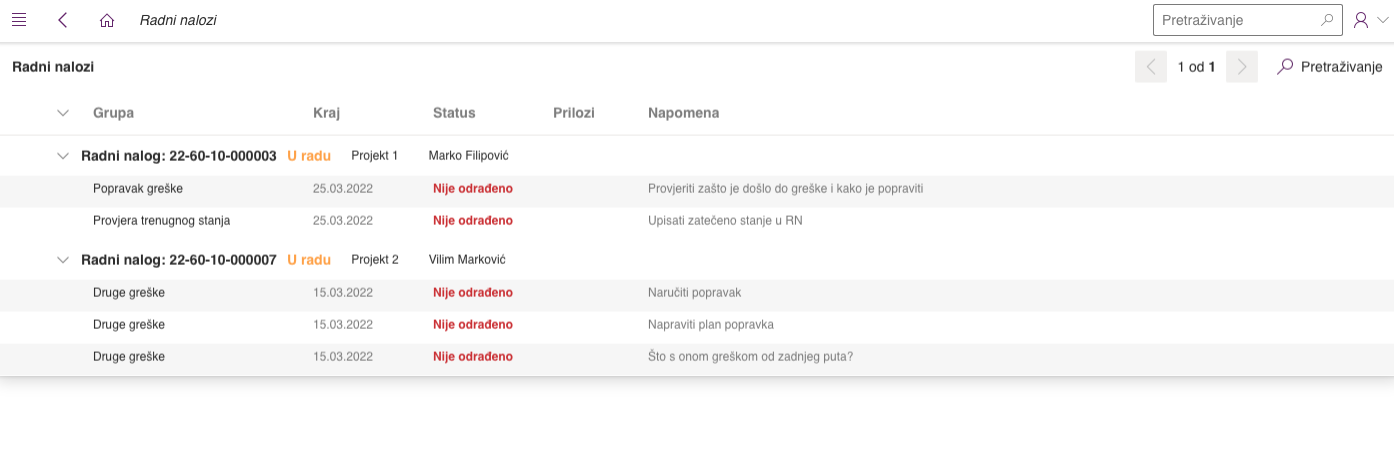Collapse all groups with header chevron
The image size is (1394, 456).
coord(63,113)
